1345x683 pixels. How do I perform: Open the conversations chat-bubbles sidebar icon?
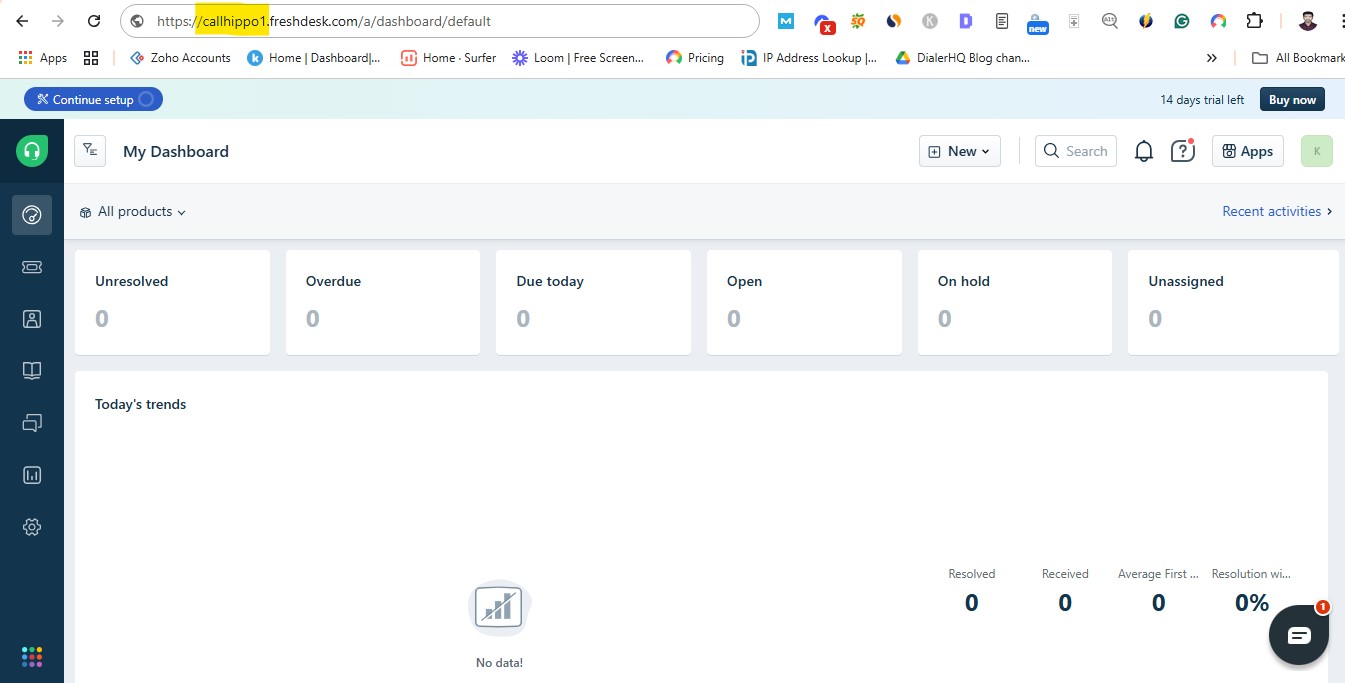tap(32, 423)
